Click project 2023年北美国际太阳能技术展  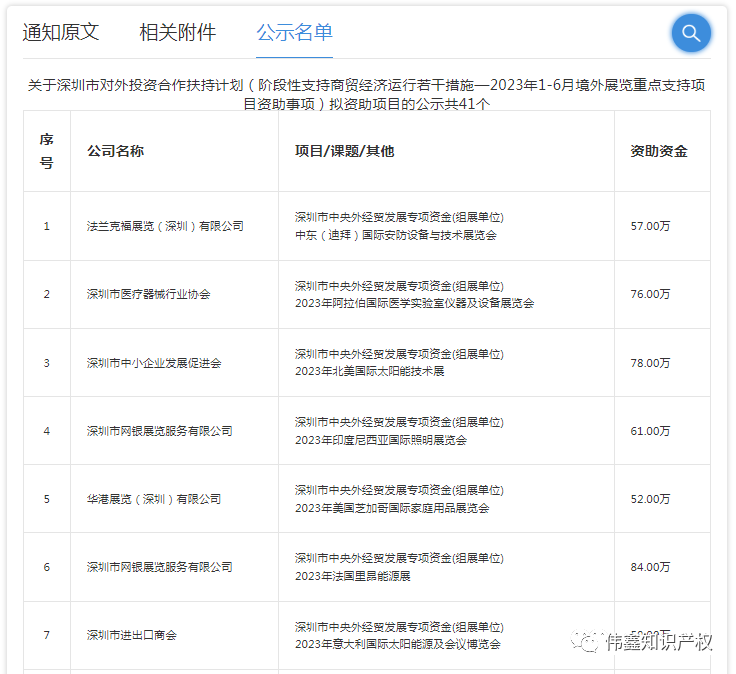tap(369, 371)
